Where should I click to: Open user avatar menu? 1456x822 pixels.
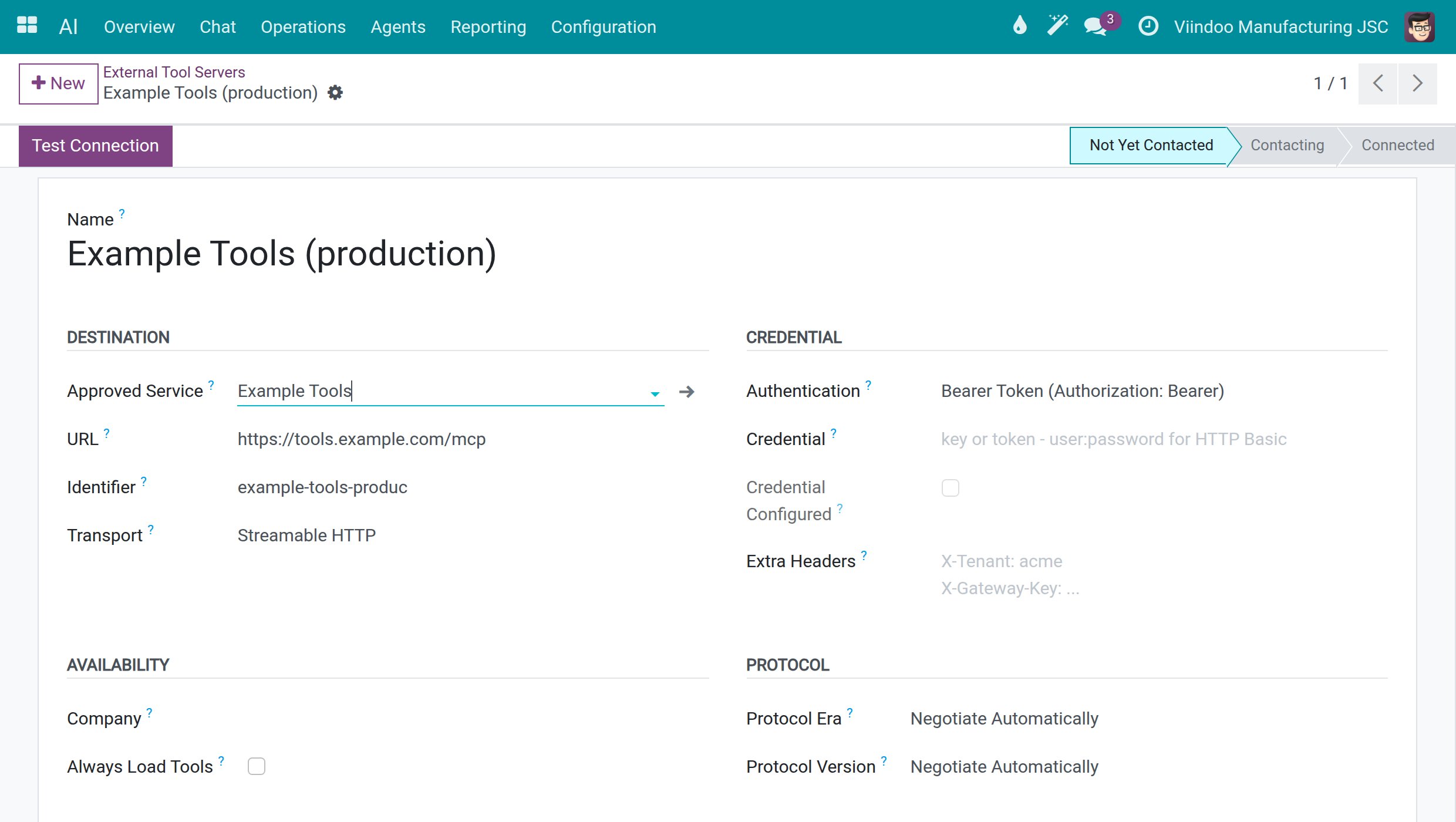(x=1420, y=26)
